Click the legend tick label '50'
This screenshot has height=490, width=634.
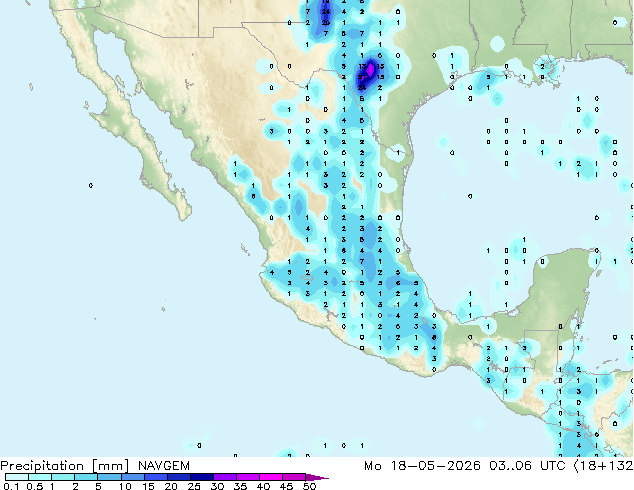coord(310,486)
